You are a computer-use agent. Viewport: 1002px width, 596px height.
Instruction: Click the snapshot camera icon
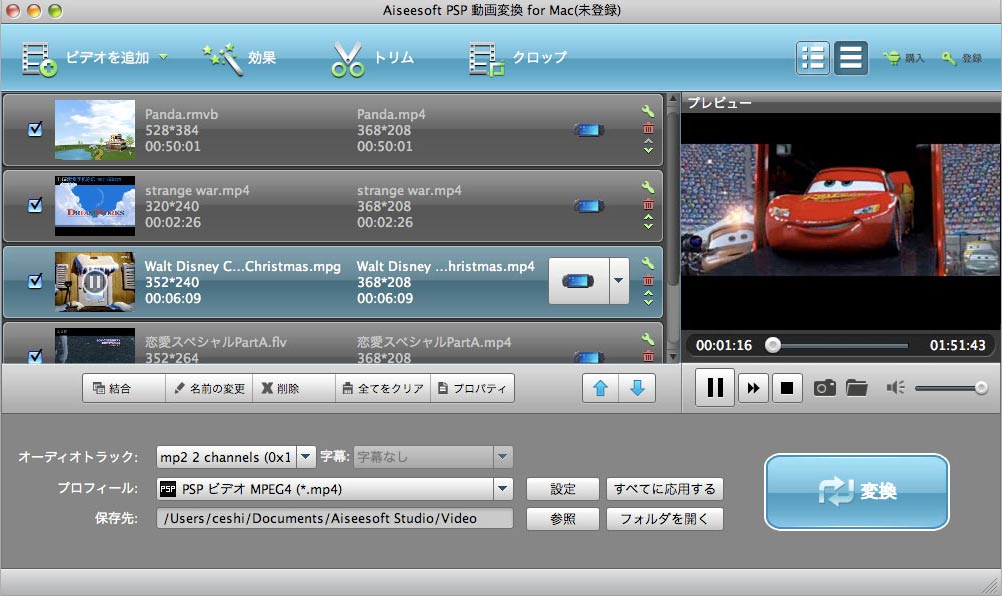point(824,388)
